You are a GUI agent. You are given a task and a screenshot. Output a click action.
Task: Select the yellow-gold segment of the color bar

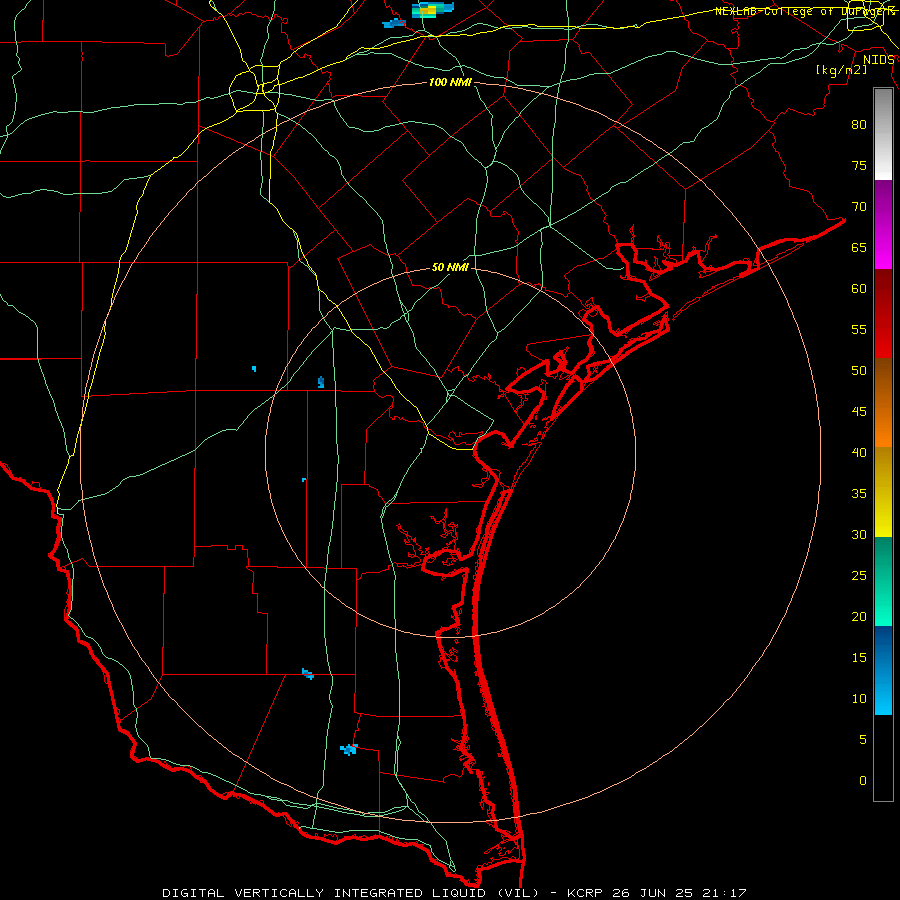tap(883, 492)
